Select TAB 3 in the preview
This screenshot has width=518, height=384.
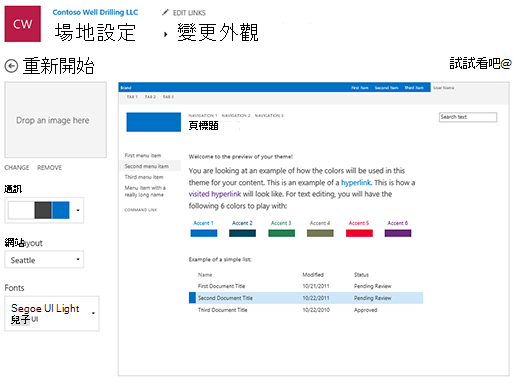pos(168,97)
